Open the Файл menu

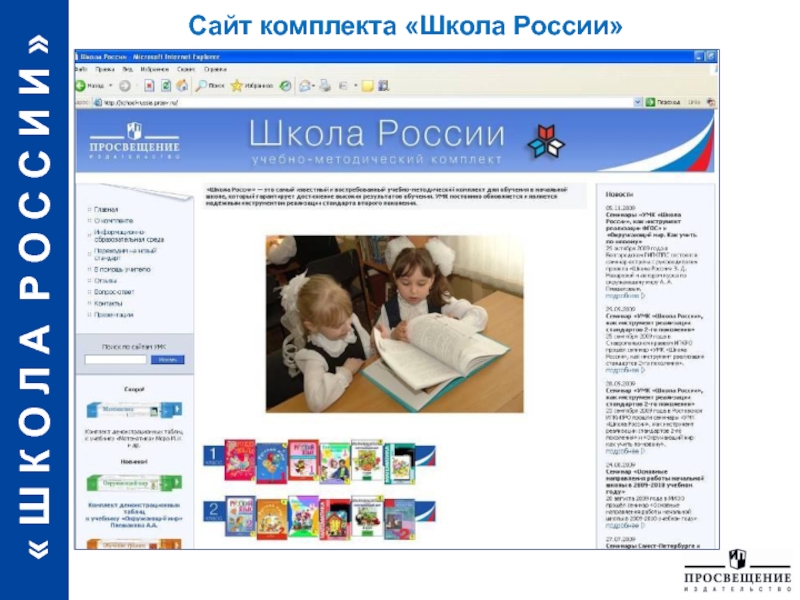[82, 69]
